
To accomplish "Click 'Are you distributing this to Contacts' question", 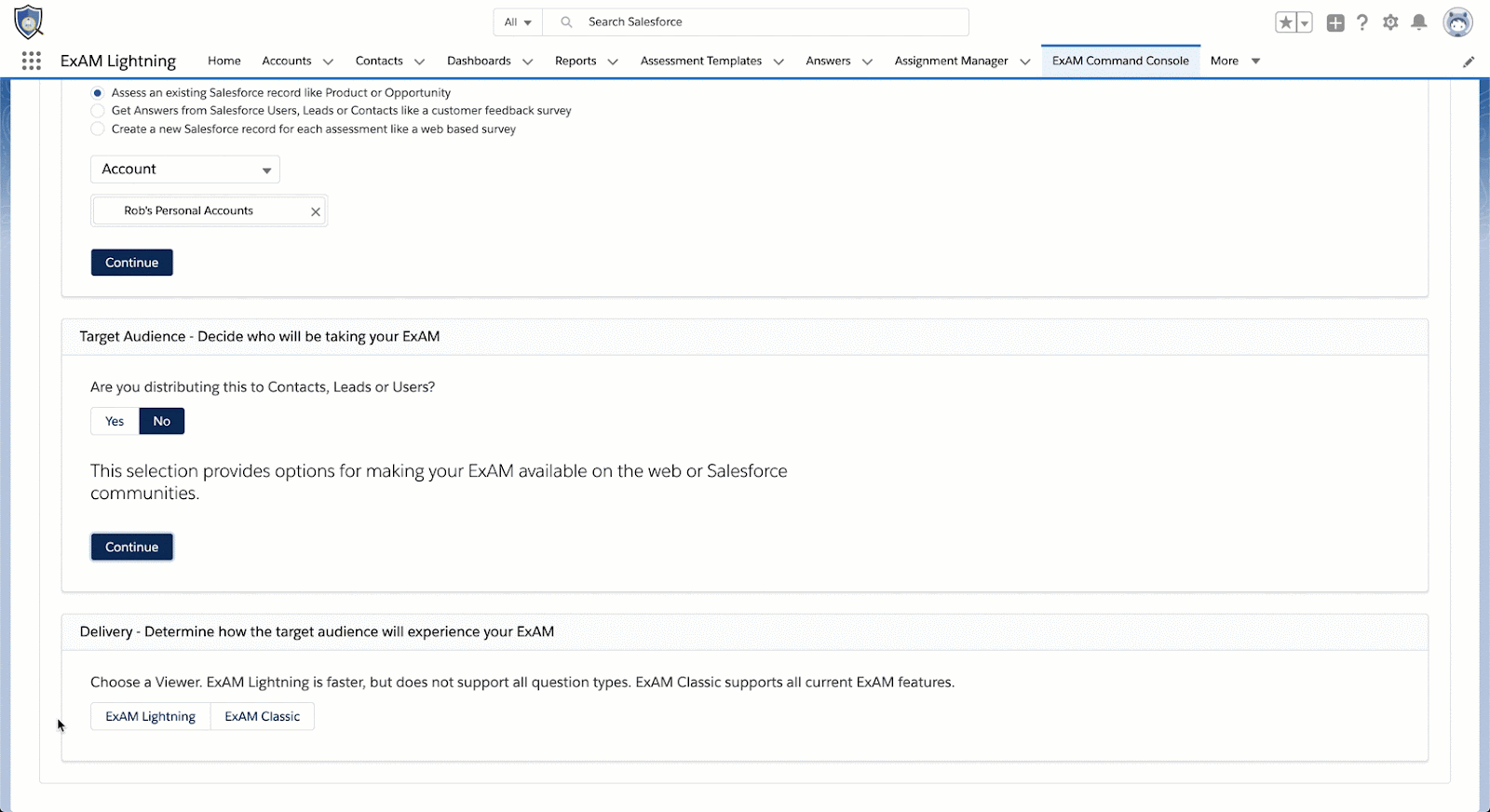I will tap(263, 386).
